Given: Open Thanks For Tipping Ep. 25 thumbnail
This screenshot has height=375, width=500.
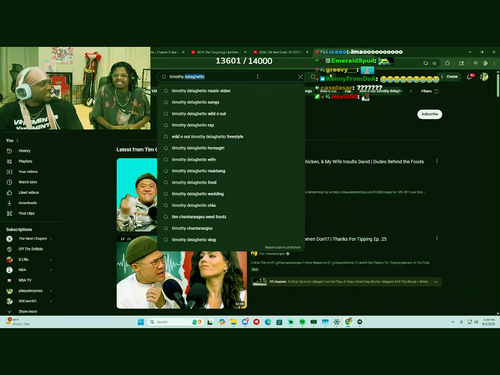Looking at the screenshot, I should (182, 272).
